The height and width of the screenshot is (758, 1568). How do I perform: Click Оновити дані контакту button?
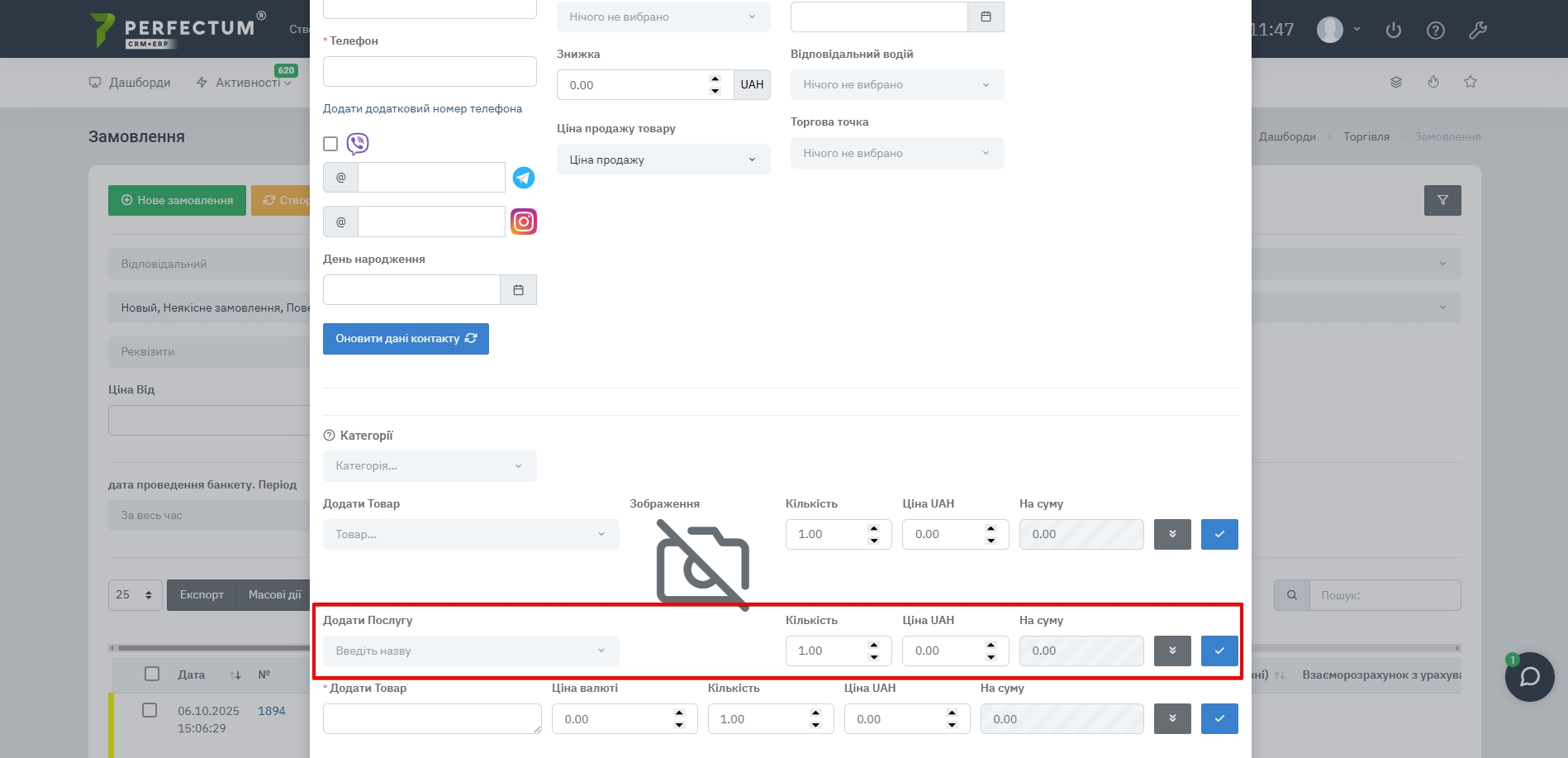pyautogui.click(x=406, y=339)
